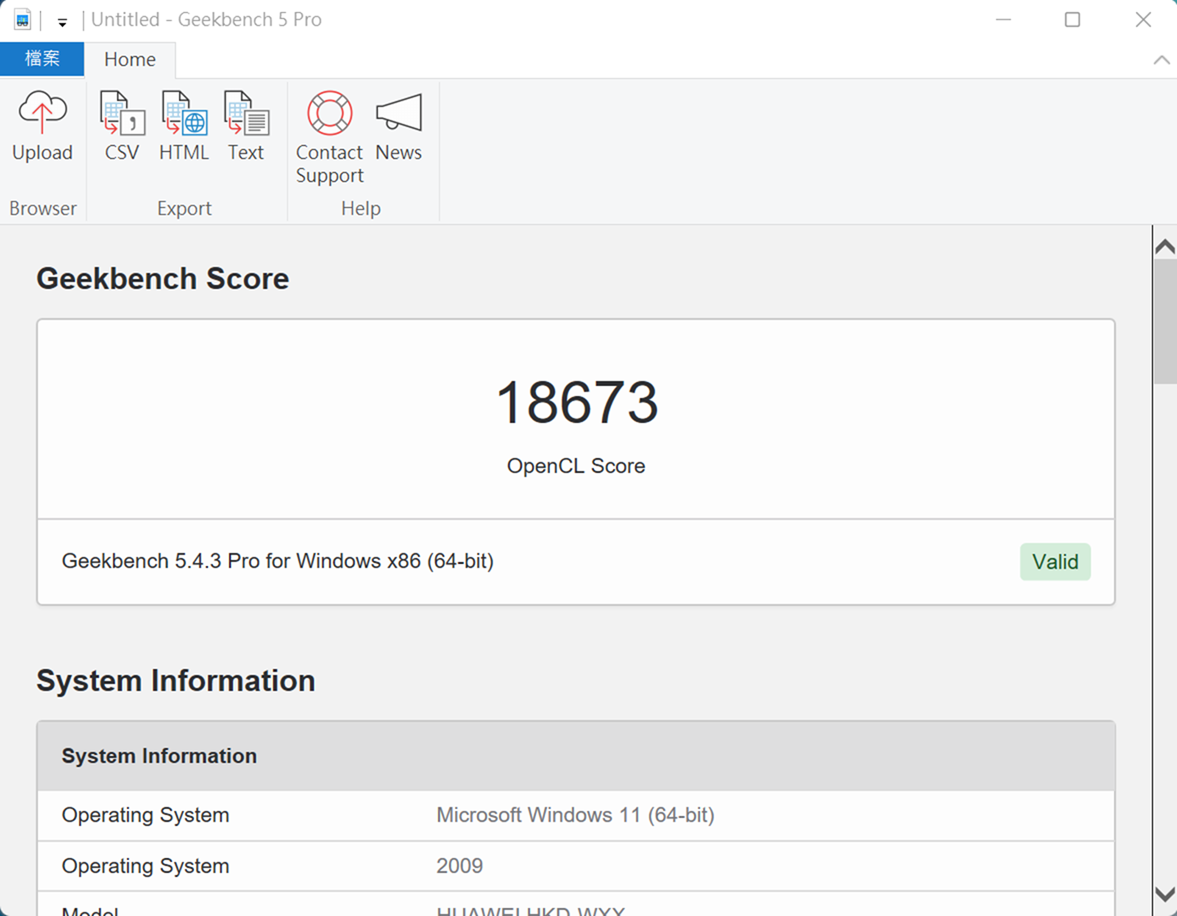Click the green Valid badge
The image size is (1177, 916).
pos(1055,562)
